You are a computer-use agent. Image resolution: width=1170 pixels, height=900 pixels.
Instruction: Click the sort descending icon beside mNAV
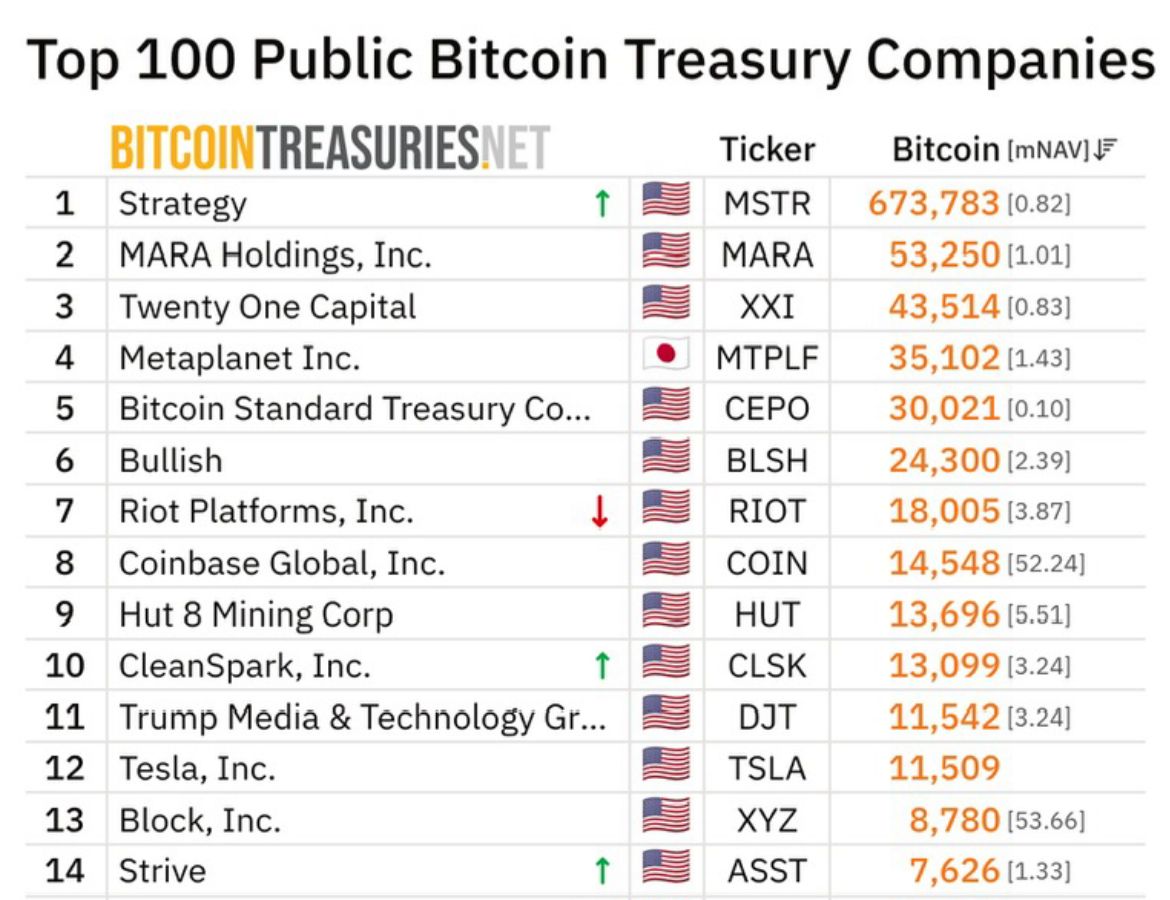pyautogui.click(x=1104, y=150)
